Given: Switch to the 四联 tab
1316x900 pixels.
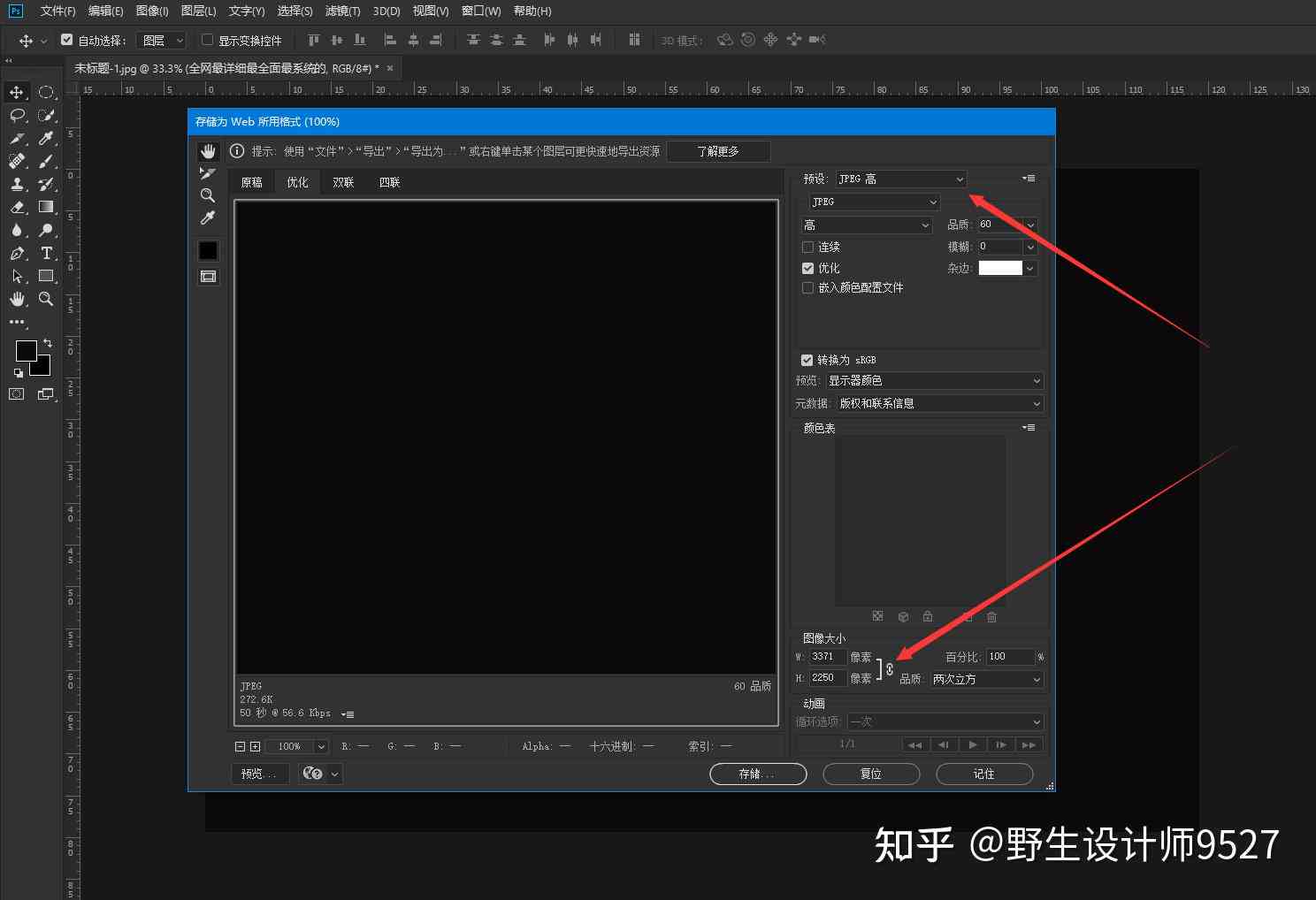Looking at the screenshot, I should (390, 182).
